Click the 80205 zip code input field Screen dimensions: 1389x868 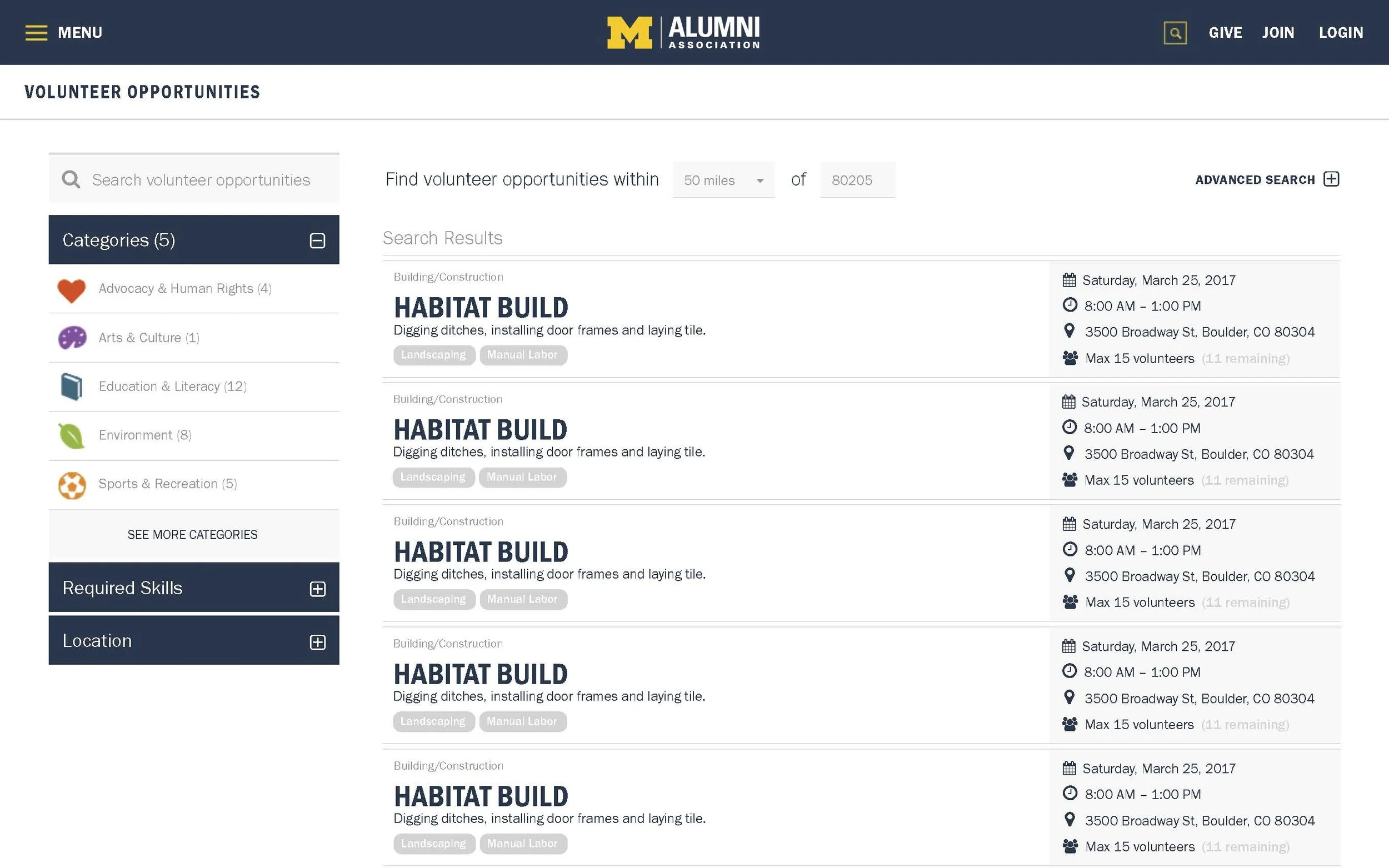tap(857, 180)
